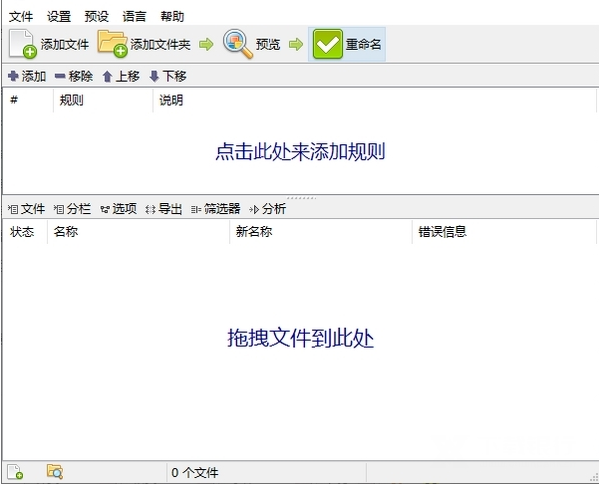Click the green checkmark 重命名 rename icon
Image resolution: width=599 pixels, height=484 pixels.
click(x=327, y=44)
